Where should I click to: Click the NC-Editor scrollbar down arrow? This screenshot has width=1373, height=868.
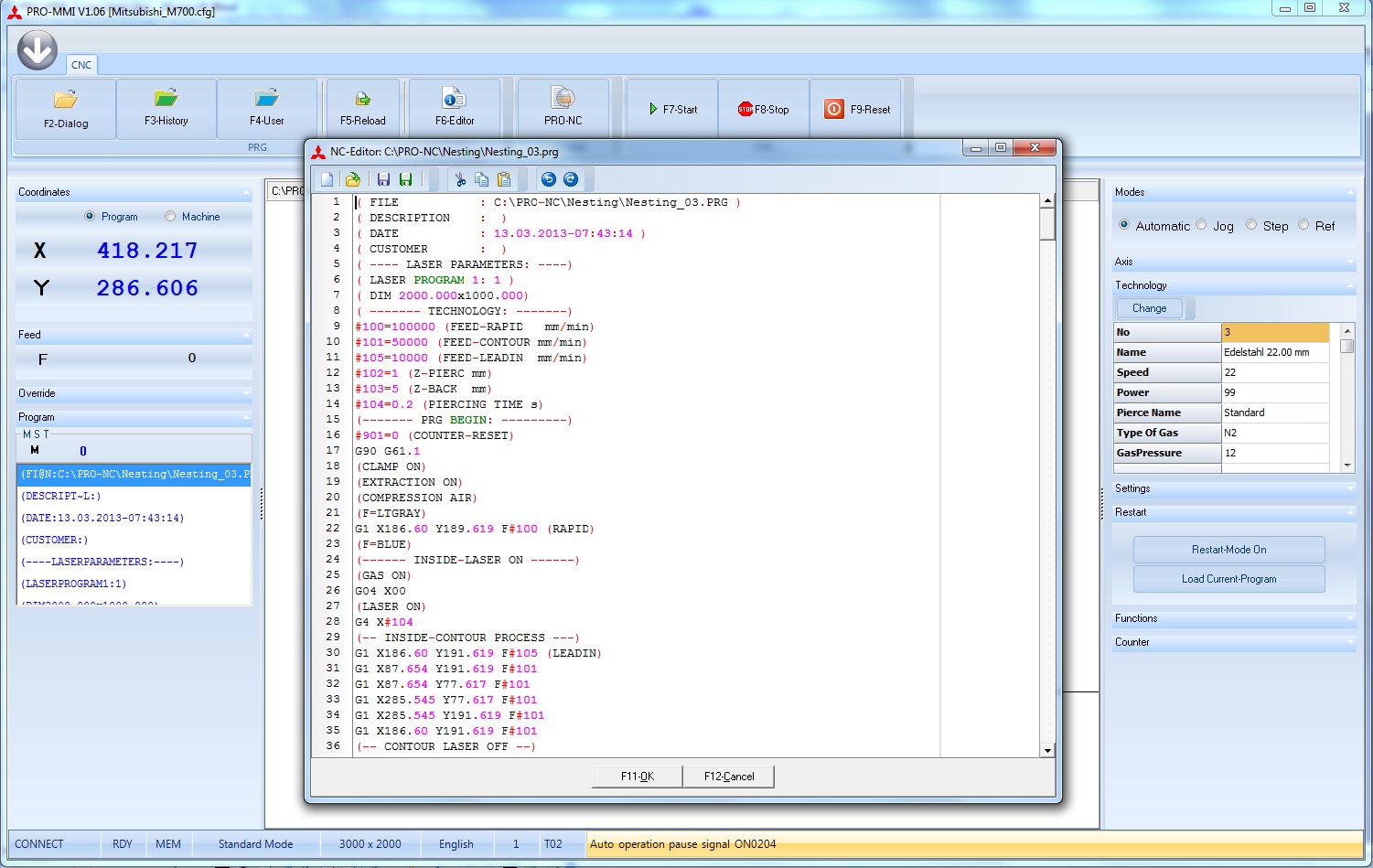coord(1047,750)
